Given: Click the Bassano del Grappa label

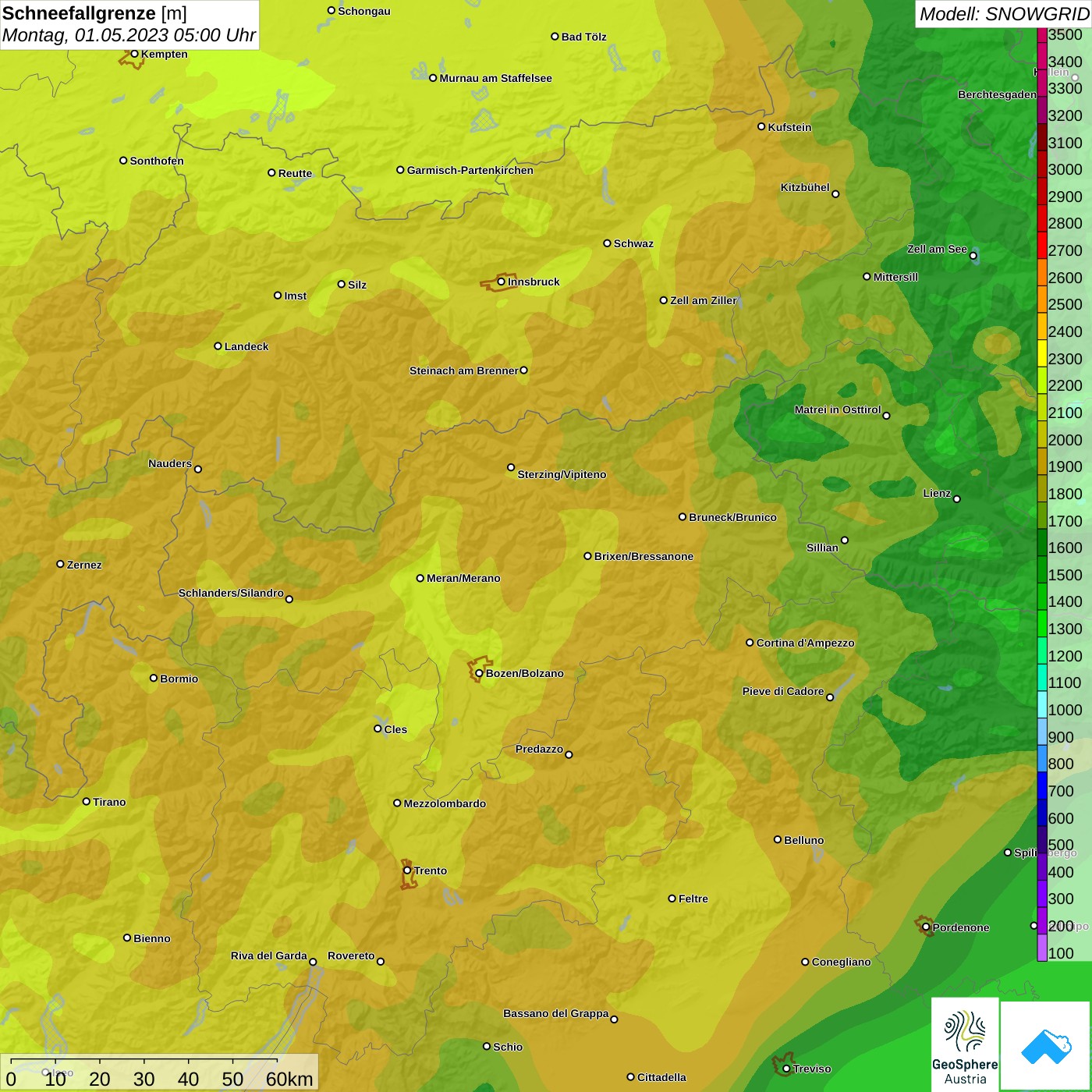Looking at the screenshot, I should click(x=556, y=1013).
